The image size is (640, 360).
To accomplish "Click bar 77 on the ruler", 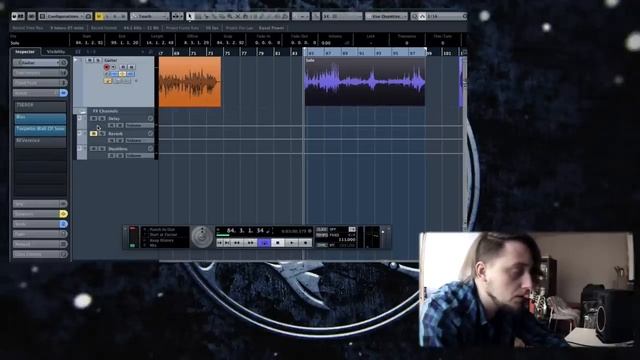I will tap(244, 53).
